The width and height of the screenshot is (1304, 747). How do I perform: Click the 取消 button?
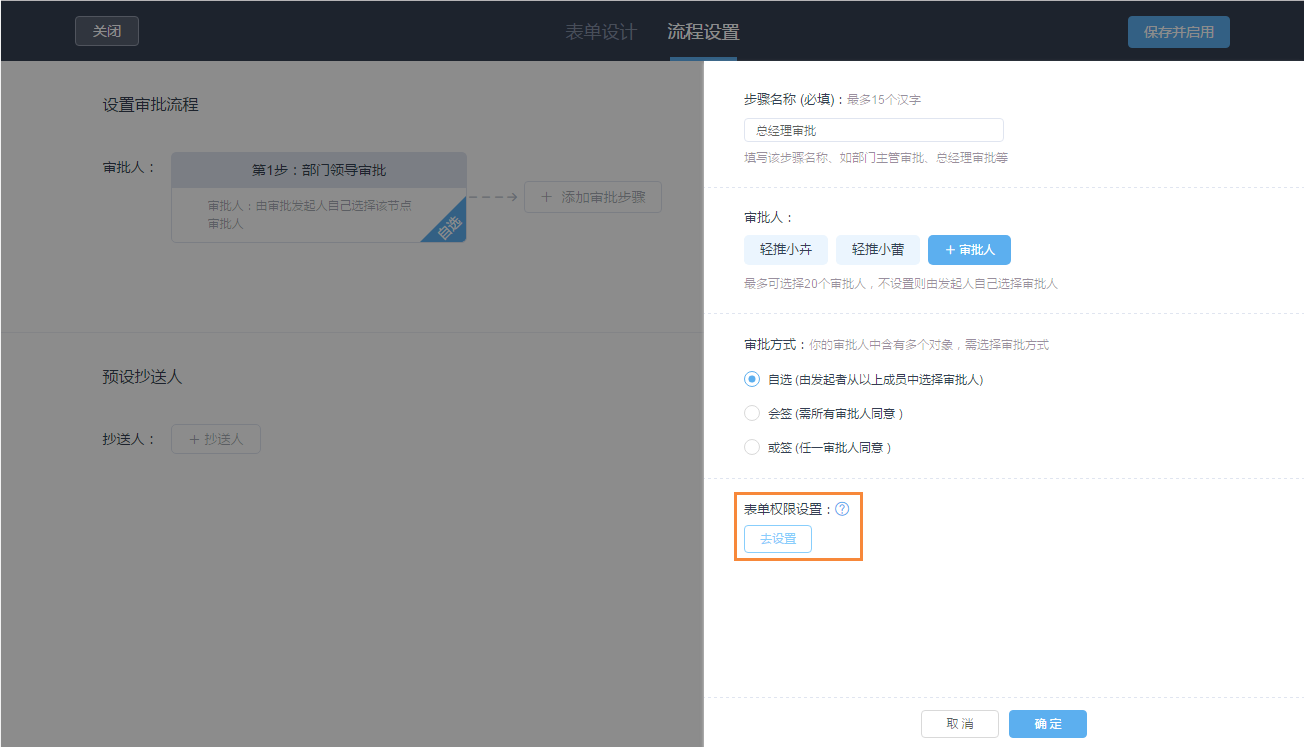pyautogui.click(x=959, y=723)
